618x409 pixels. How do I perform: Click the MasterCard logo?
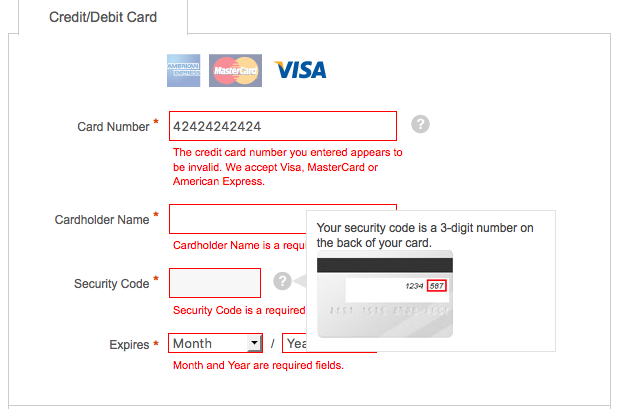[236, 70]
